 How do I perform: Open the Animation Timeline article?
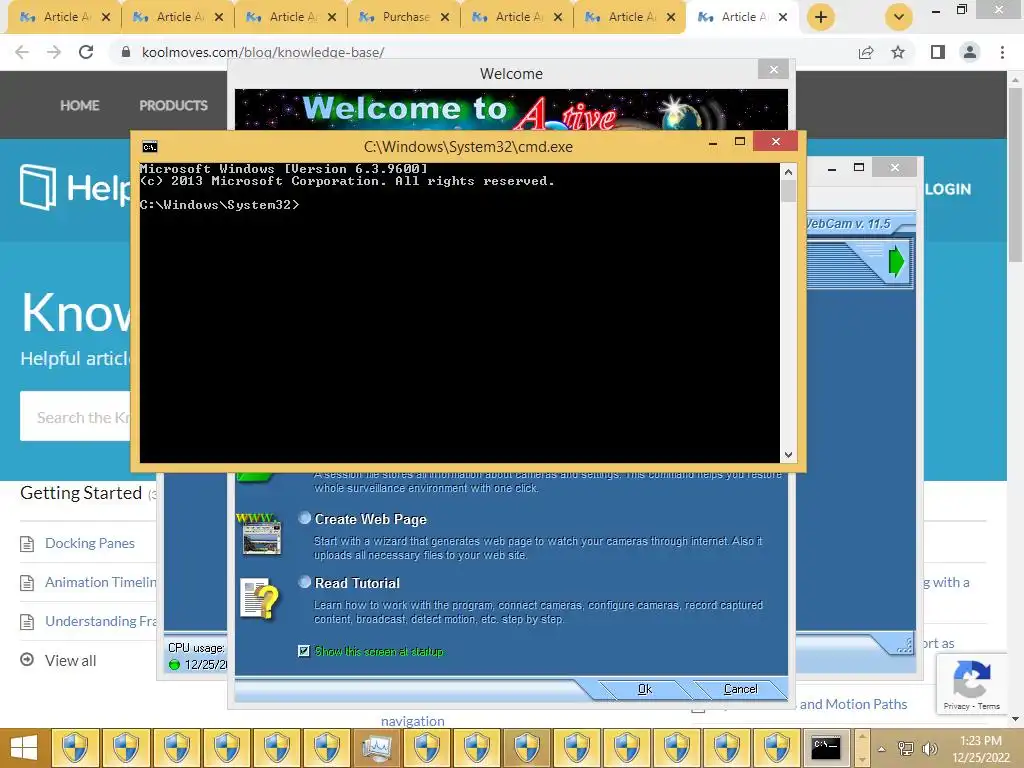click(x=101, y=583)
